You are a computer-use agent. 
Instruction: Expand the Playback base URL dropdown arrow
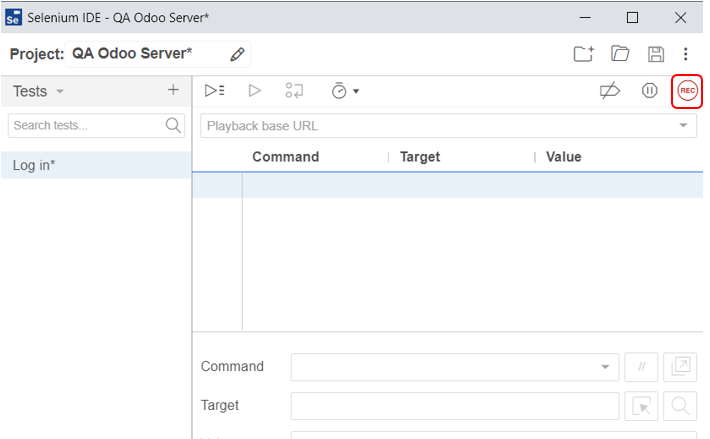pyautogui.click(x=683, y=125)
